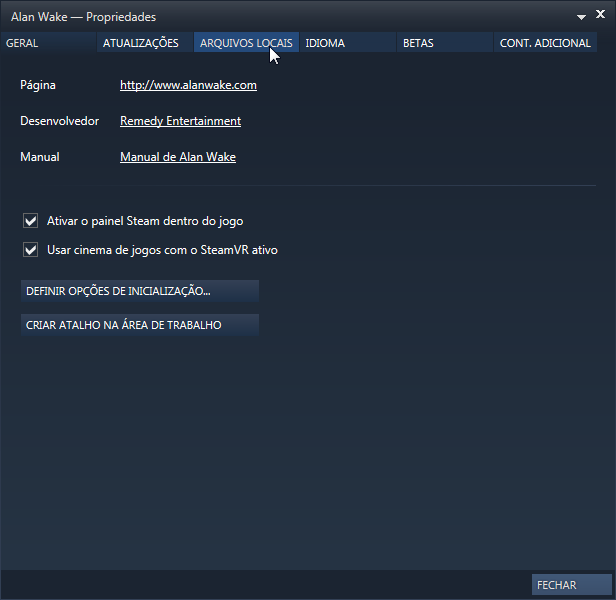Toggle the Steam in-game overlay checkbox

tap(30, 221)
